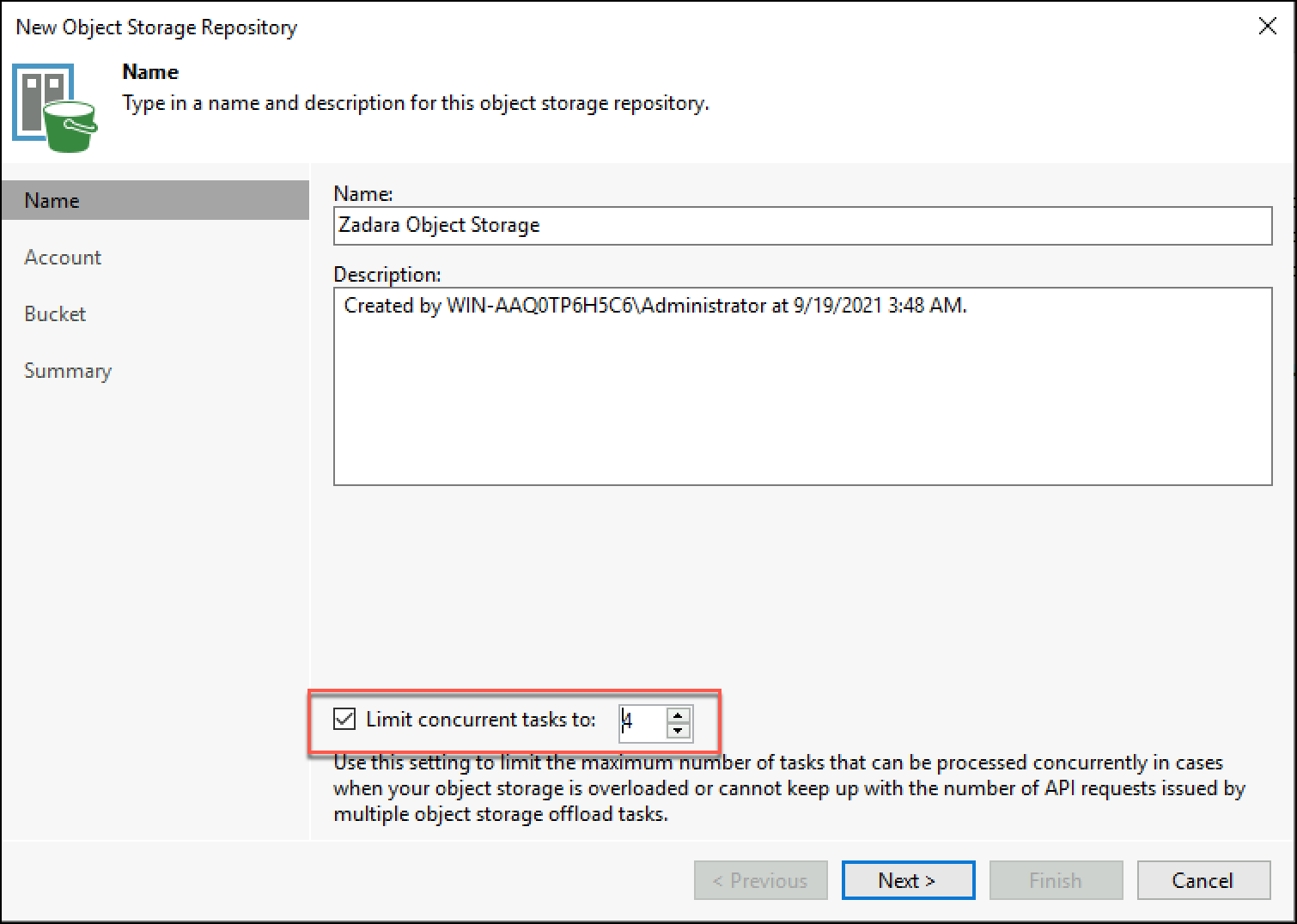Click the 'Limit concurrent tasks to:' label
This screenshot has width=1297, height=924.
(481, 720)
